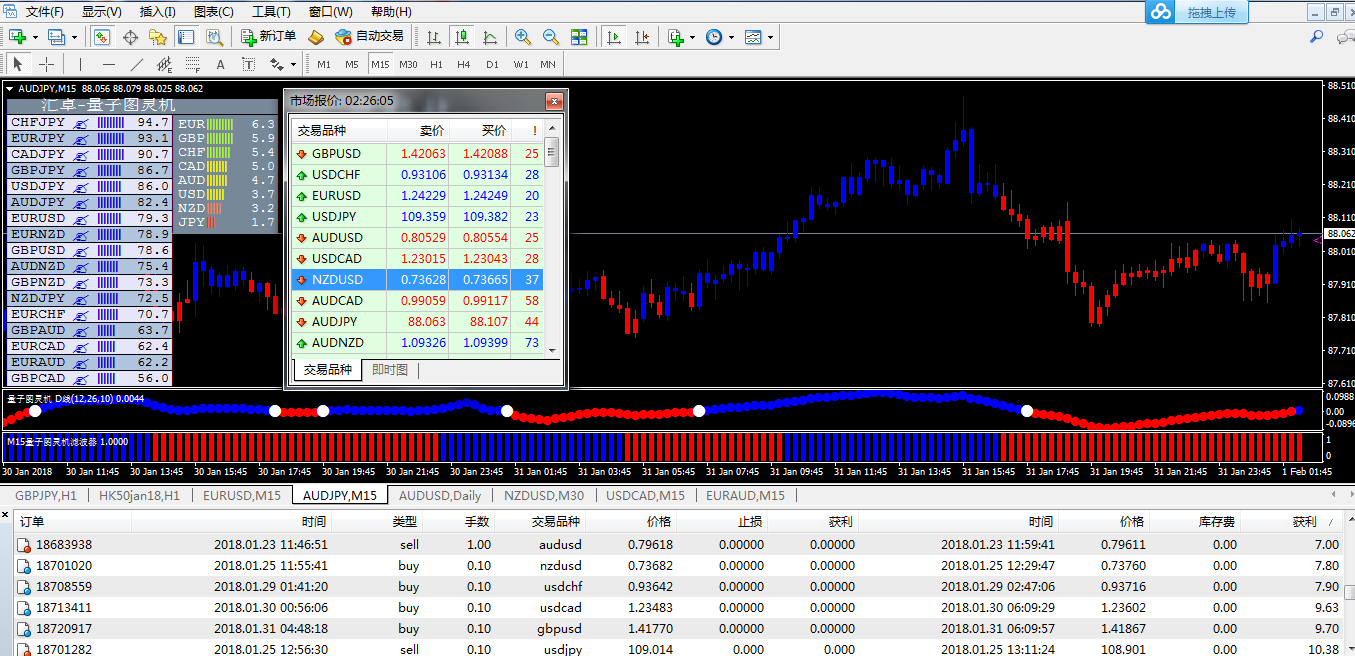Screen dimensions: 1355x656
Task: Toggle chart auto scroll
Action: (x=614, y=37)
